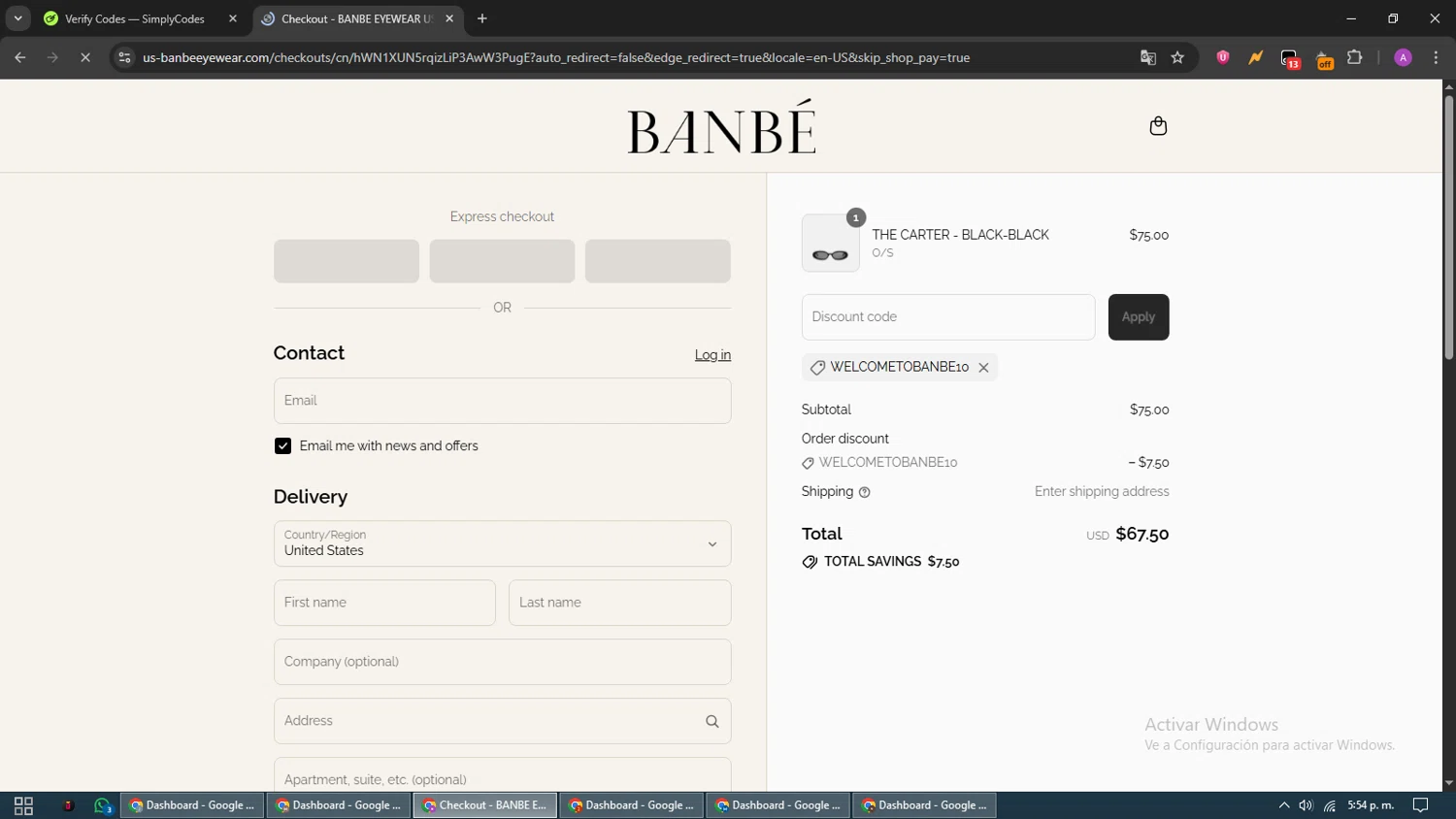Focus the Apartment, suite field
1456x819 pixels.
(502, 776)
